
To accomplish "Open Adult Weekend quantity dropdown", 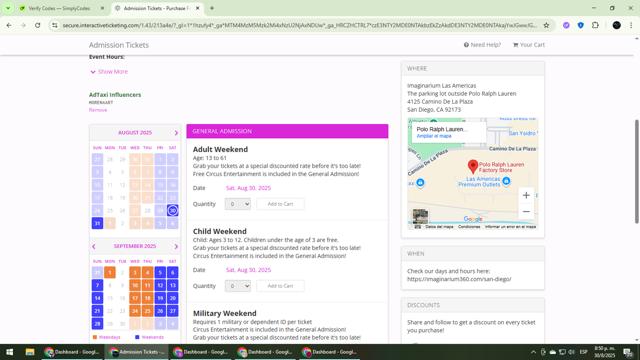I will [238, 204].
